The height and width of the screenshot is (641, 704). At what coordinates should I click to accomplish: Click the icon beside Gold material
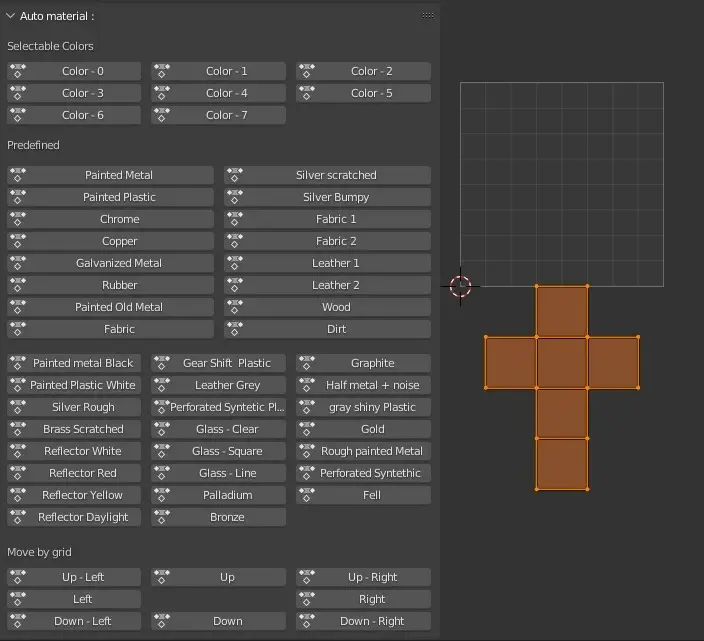click(x=307, y=429)
